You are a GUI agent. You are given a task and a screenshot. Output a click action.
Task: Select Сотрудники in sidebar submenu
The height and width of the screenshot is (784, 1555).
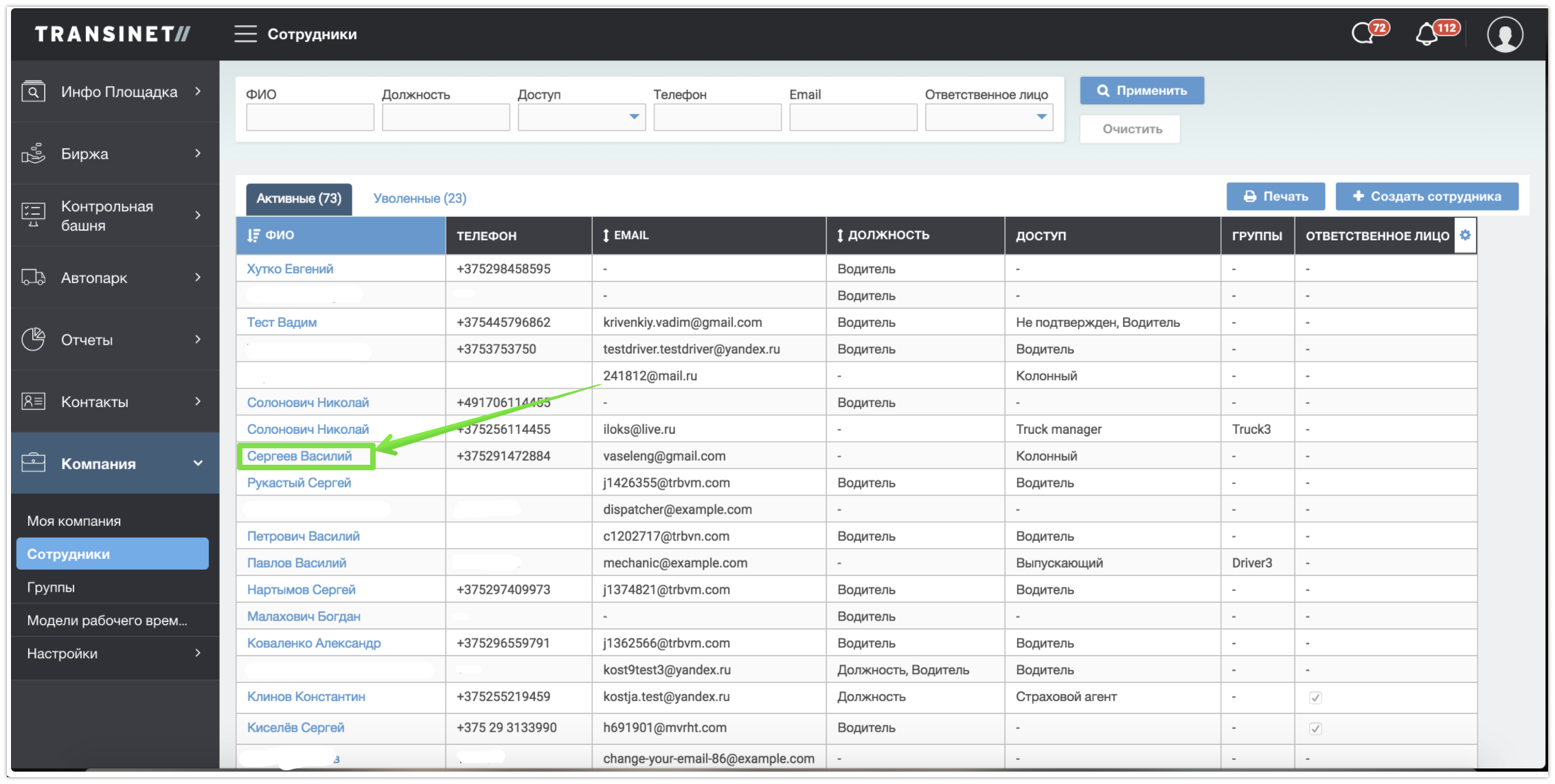[x=112, y=554]
